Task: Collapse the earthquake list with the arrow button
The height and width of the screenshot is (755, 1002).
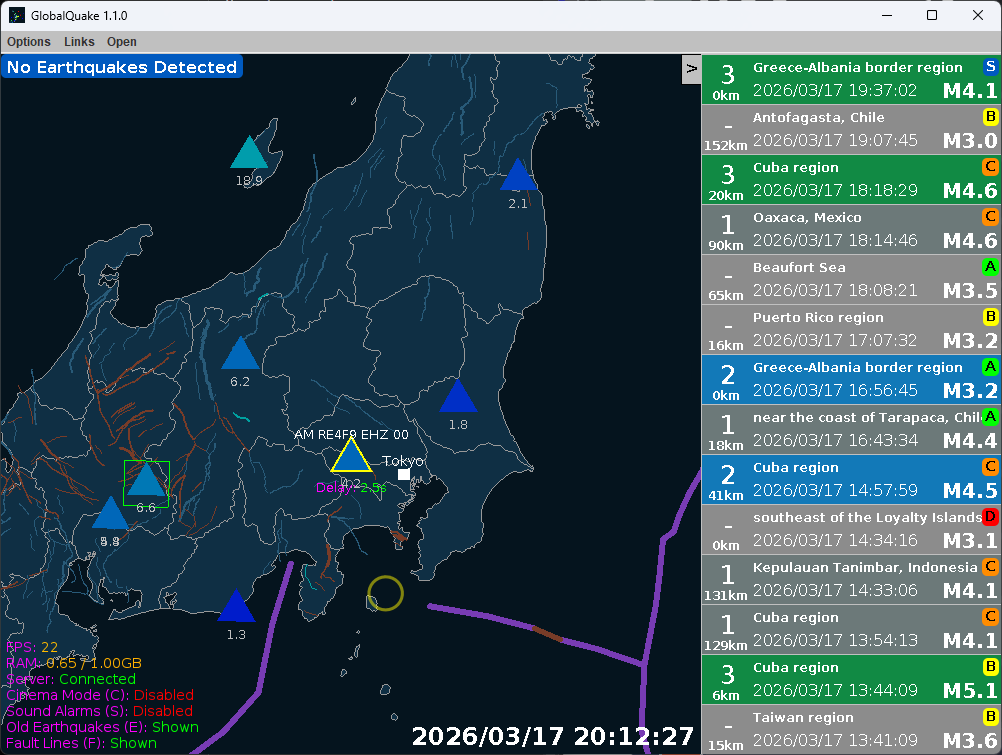Action: (691, 69)
